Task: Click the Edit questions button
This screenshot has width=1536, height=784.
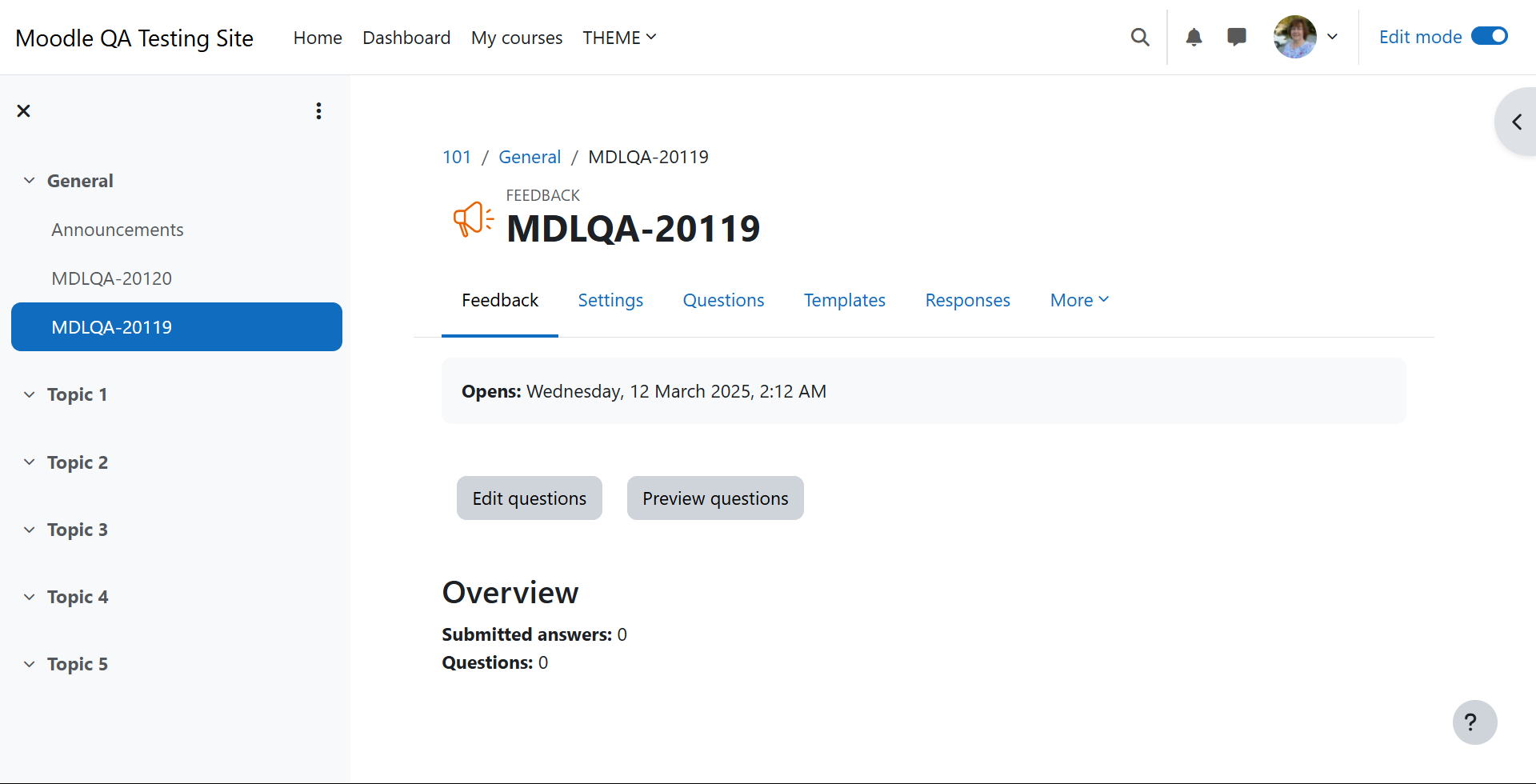Action: (x=530, y=498)
